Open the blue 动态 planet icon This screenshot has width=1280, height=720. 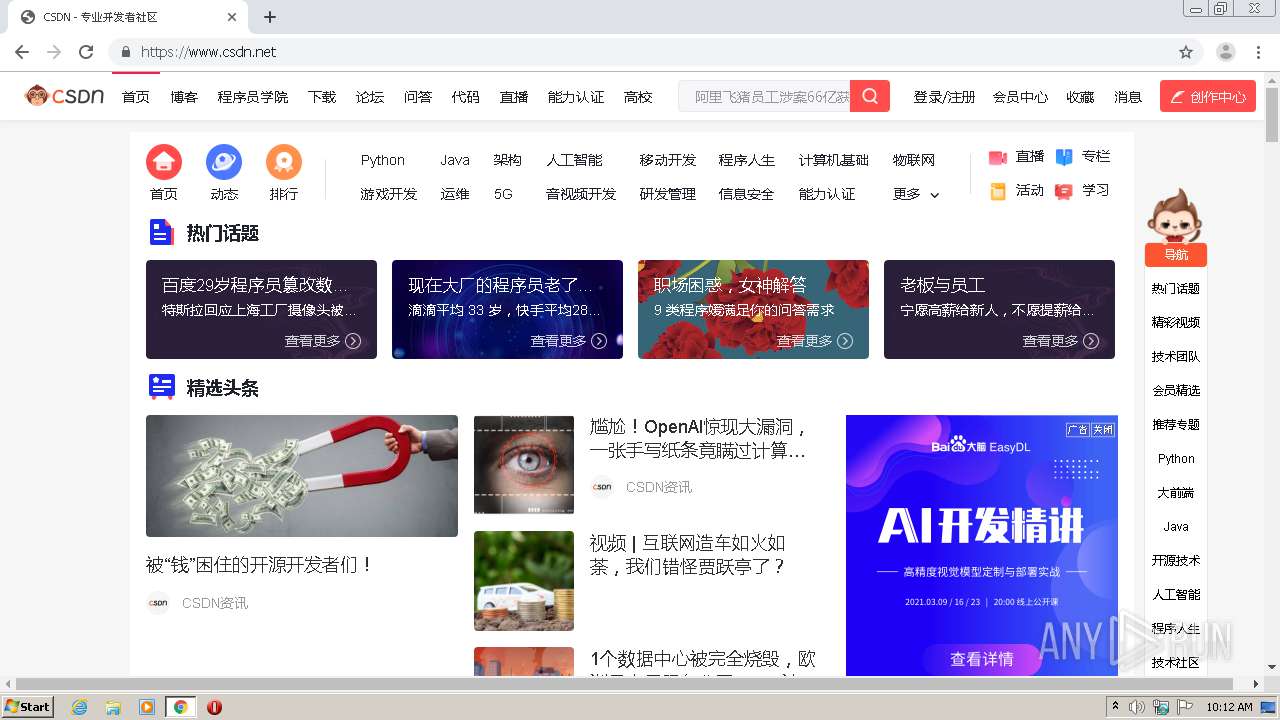(224, 162)
